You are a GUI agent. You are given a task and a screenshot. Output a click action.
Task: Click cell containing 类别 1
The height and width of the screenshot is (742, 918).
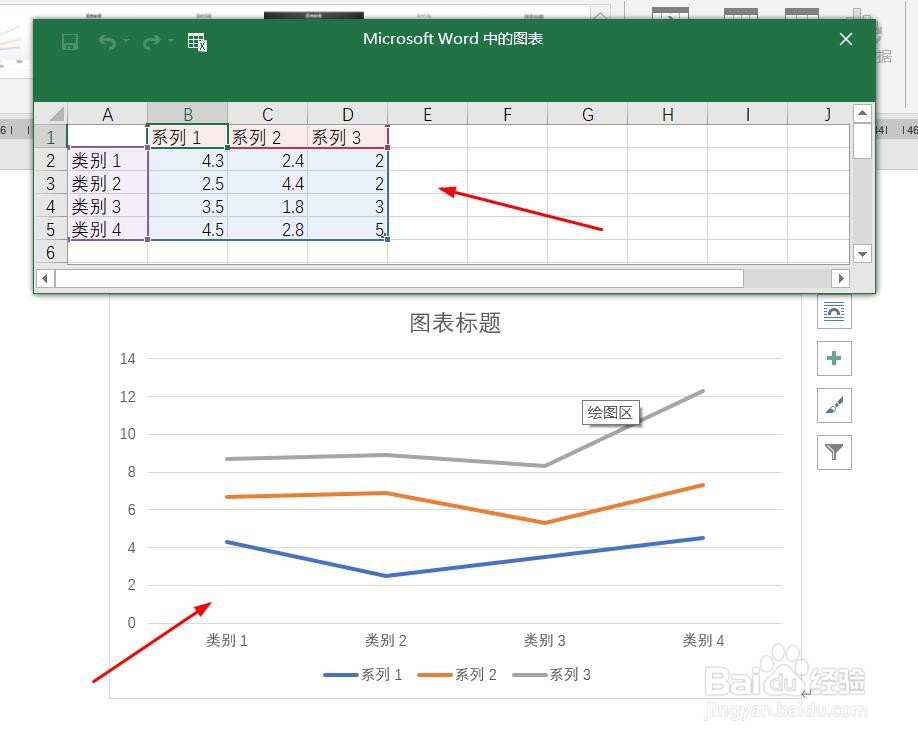click(x=108, y=160)
